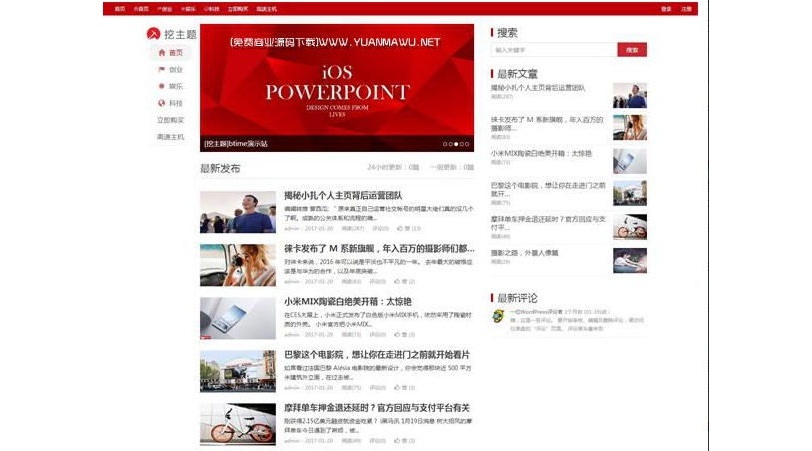Open sidebar 最新文章 link 徕卡发布了 M 系新旗舰

(x=547, y=123)
